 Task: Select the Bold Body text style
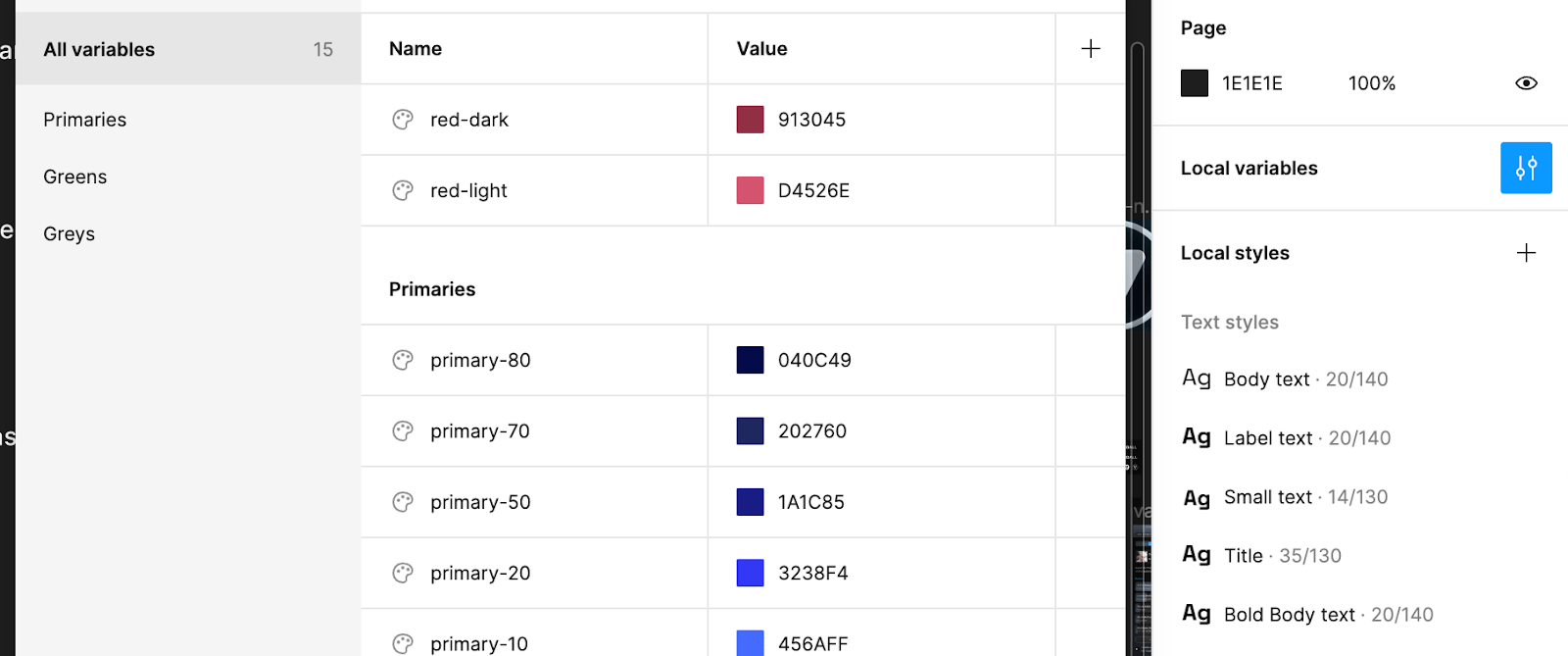click(1289, 615)
